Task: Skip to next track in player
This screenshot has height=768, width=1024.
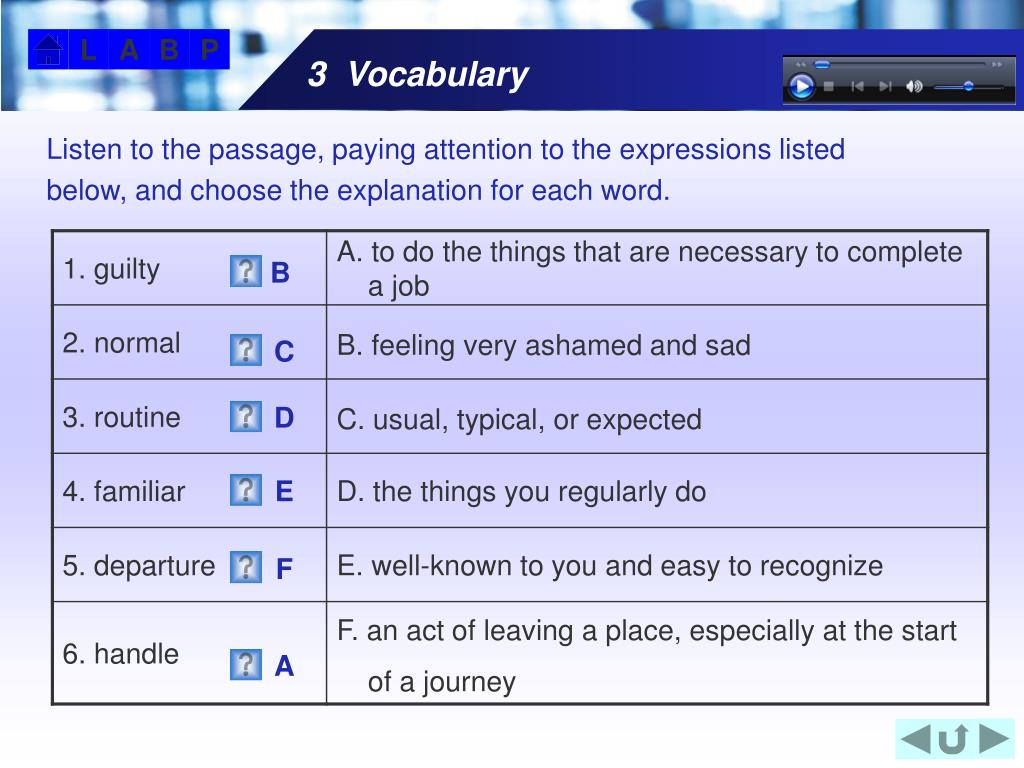Action: pos(885,86)
